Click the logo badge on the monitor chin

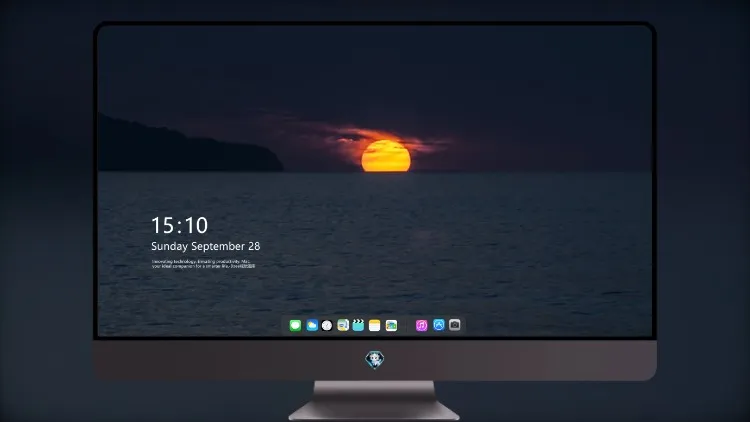(375, 359)
